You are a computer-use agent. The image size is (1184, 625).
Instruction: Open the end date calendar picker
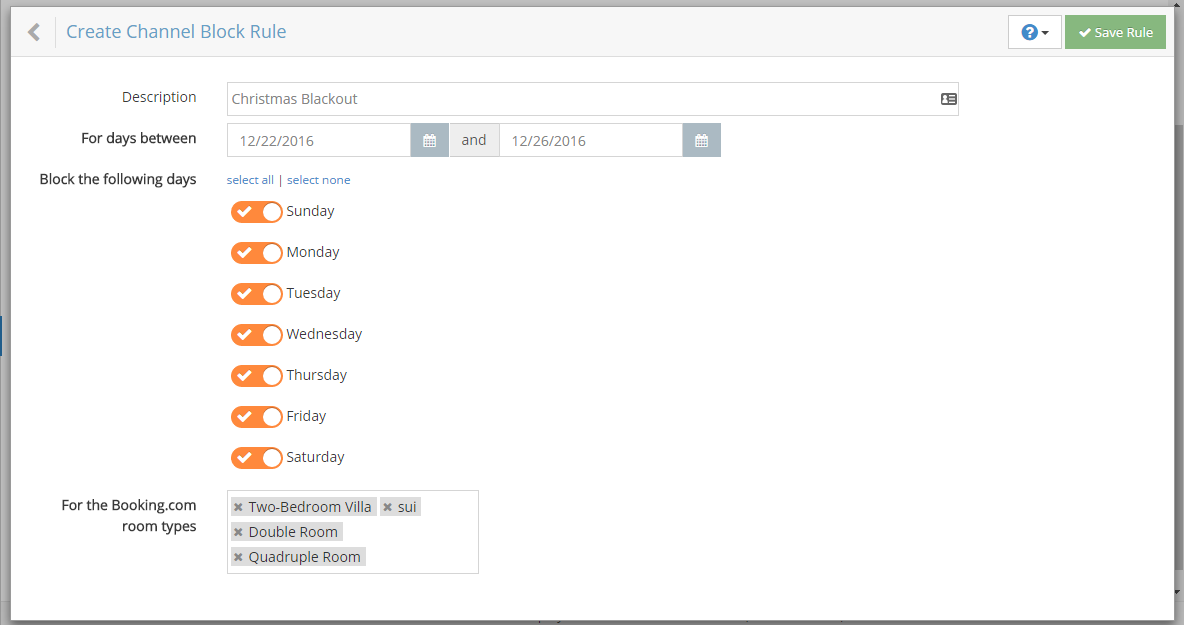tap(701, 141)
